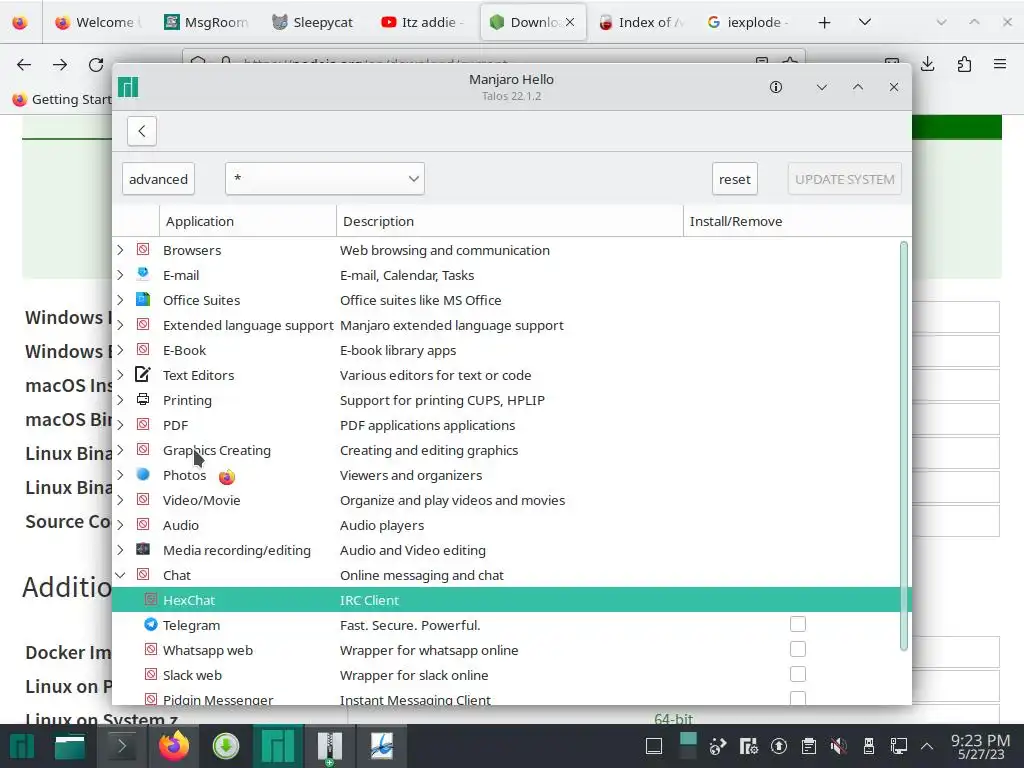Click the Printing printer icon
Viewport: 1024px width, 768px height.
tap(143, 399)
